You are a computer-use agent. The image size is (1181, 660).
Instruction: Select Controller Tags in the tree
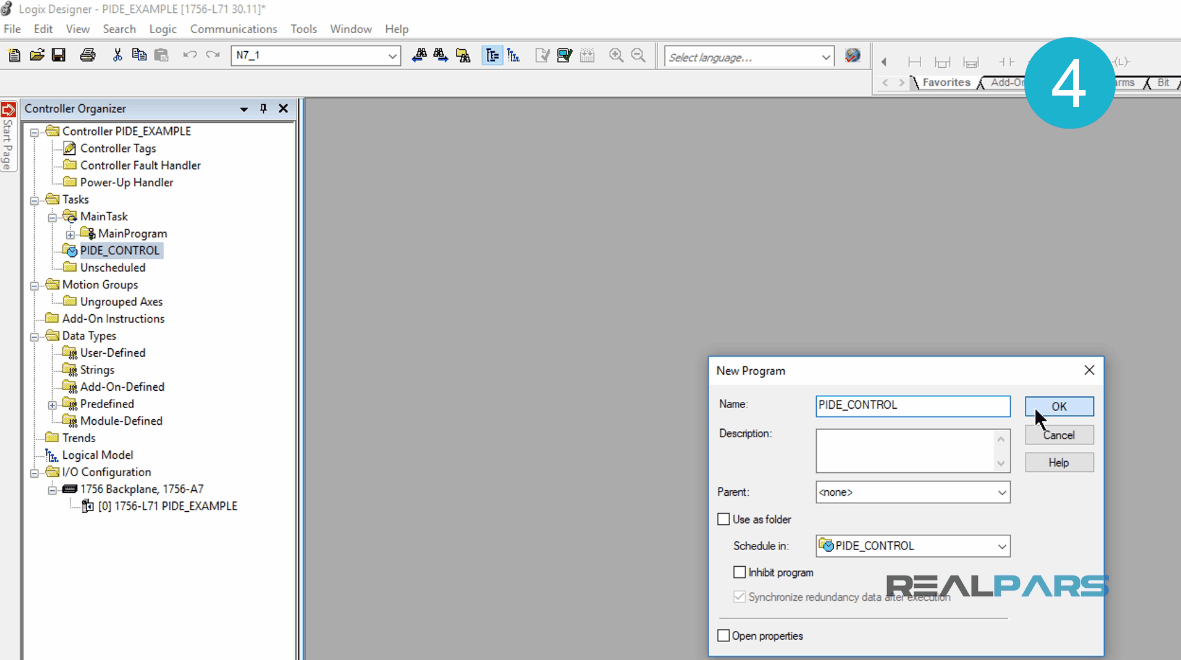(117, 148)
